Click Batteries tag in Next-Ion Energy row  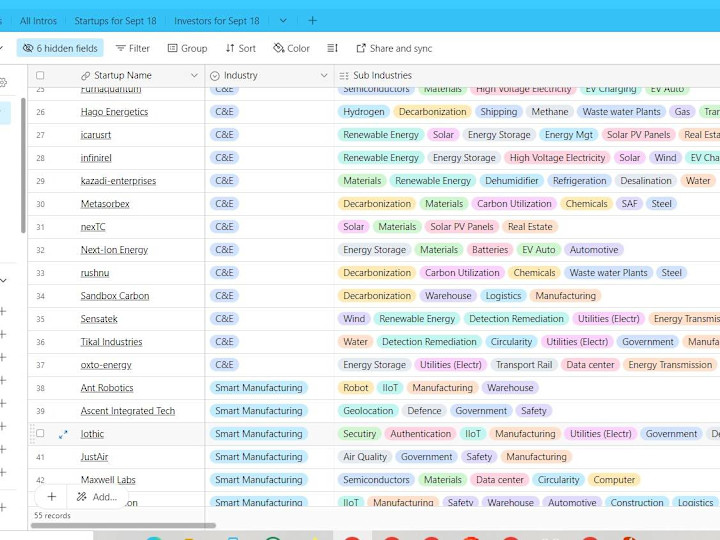click(x=490, y=250)
